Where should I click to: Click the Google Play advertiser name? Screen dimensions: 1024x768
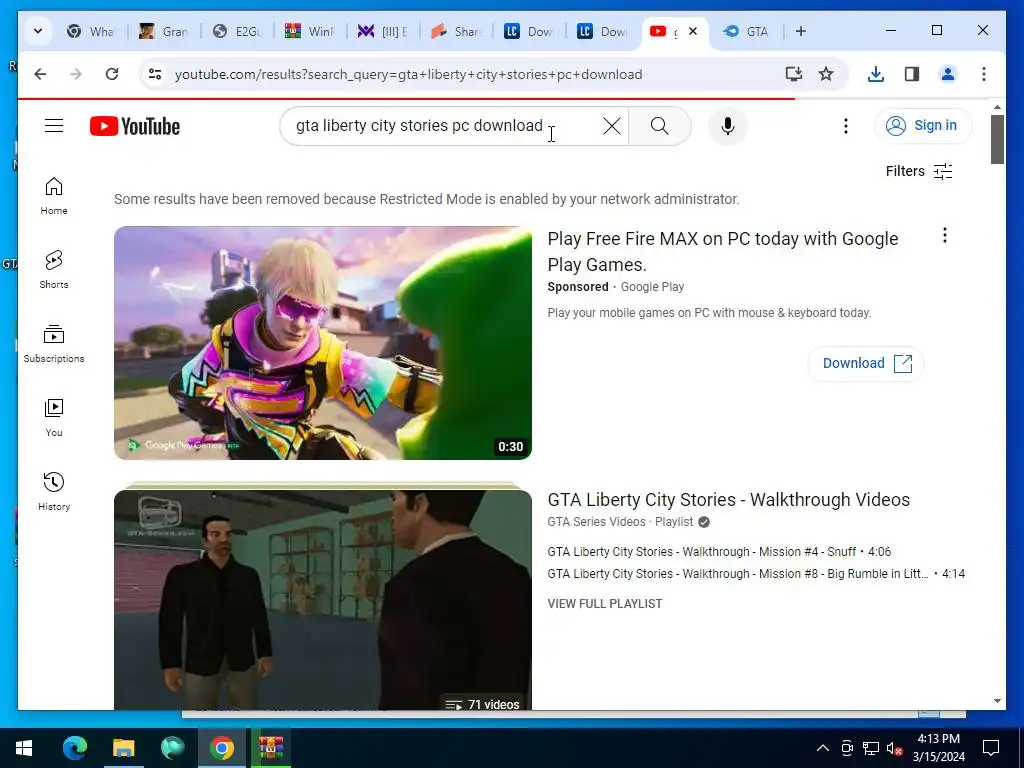pos(652,287)
